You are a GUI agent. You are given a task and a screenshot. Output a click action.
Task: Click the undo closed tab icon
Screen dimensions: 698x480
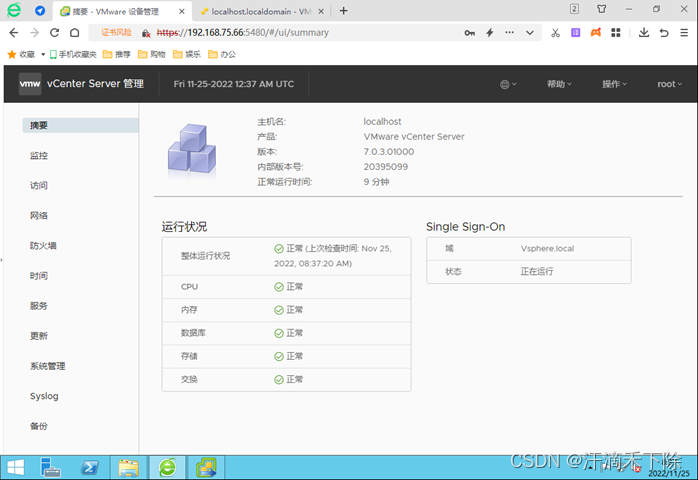[x=664, y=33]
